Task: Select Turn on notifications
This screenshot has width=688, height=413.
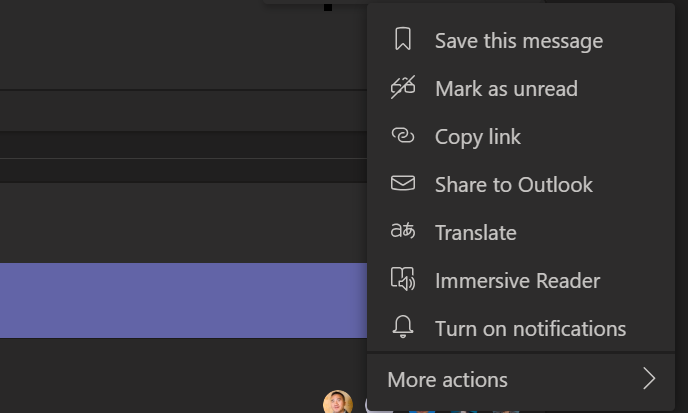Action: [x=521, y=328]
